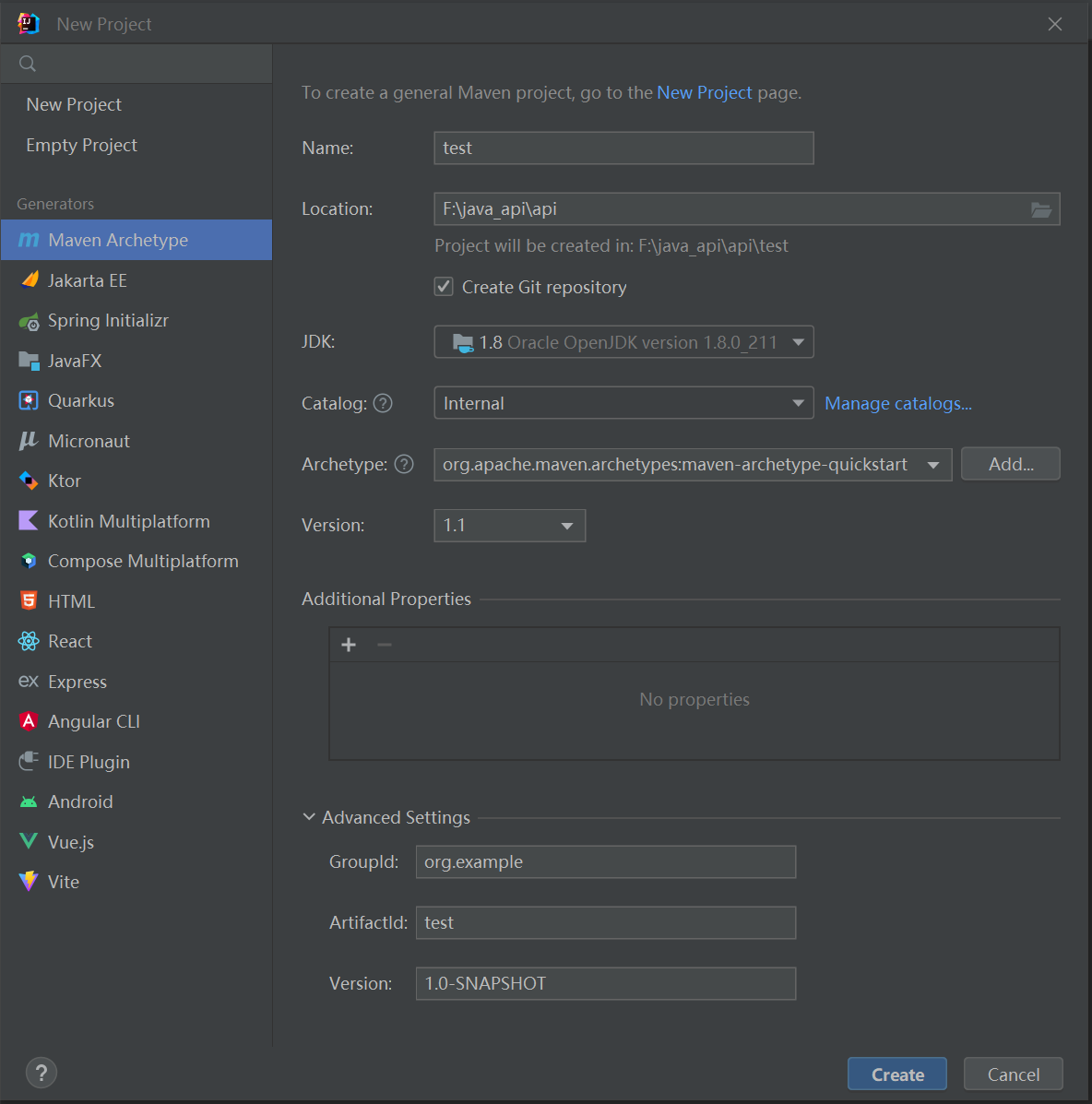Image resolution: width=1092 pixels, height=1104 pixels.
Task: Click into the Name field
Action: (x=623, y=148)
